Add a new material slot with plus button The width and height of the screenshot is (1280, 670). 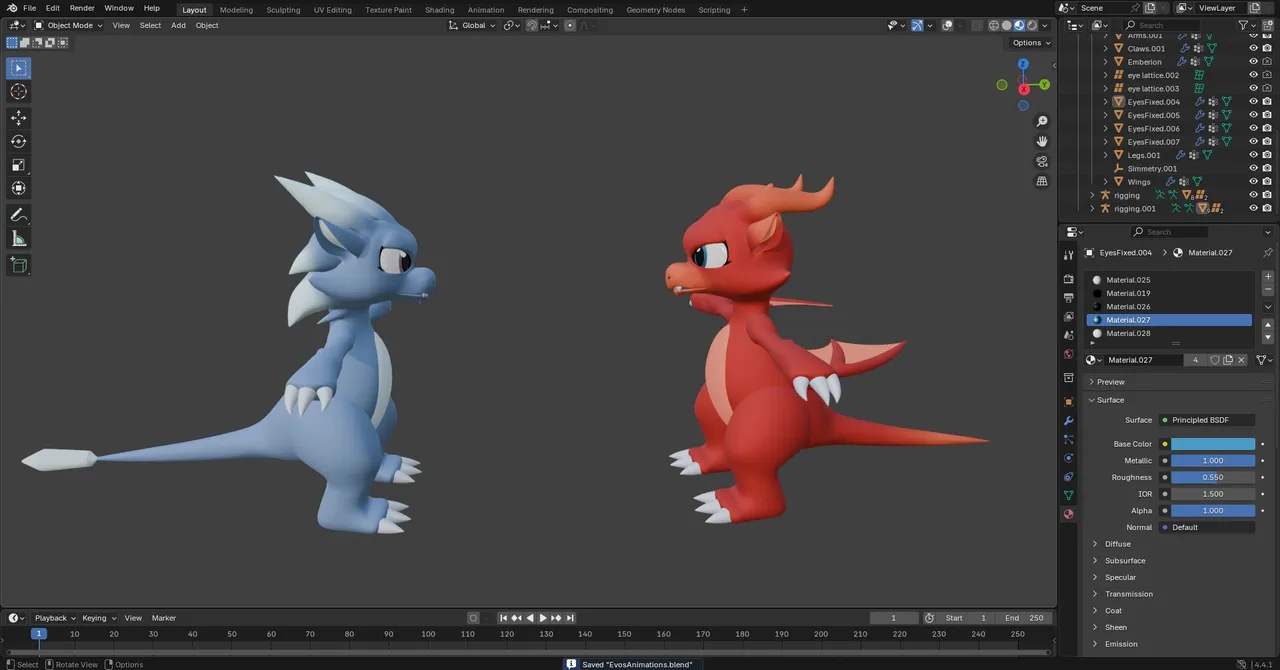1268,277
